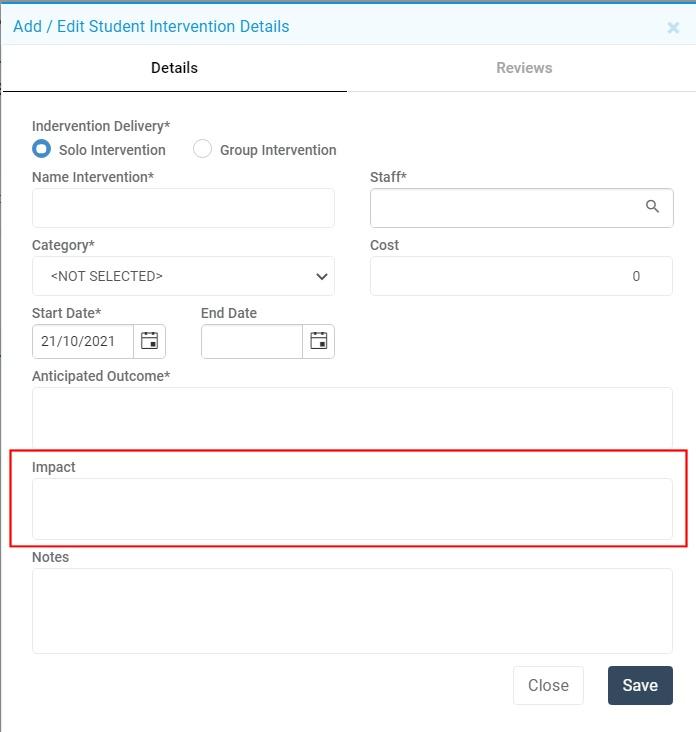Viewport: 696px width, 732px height.
Task: Choose the Group Intervention radio option
Action: tap(203, 149)
